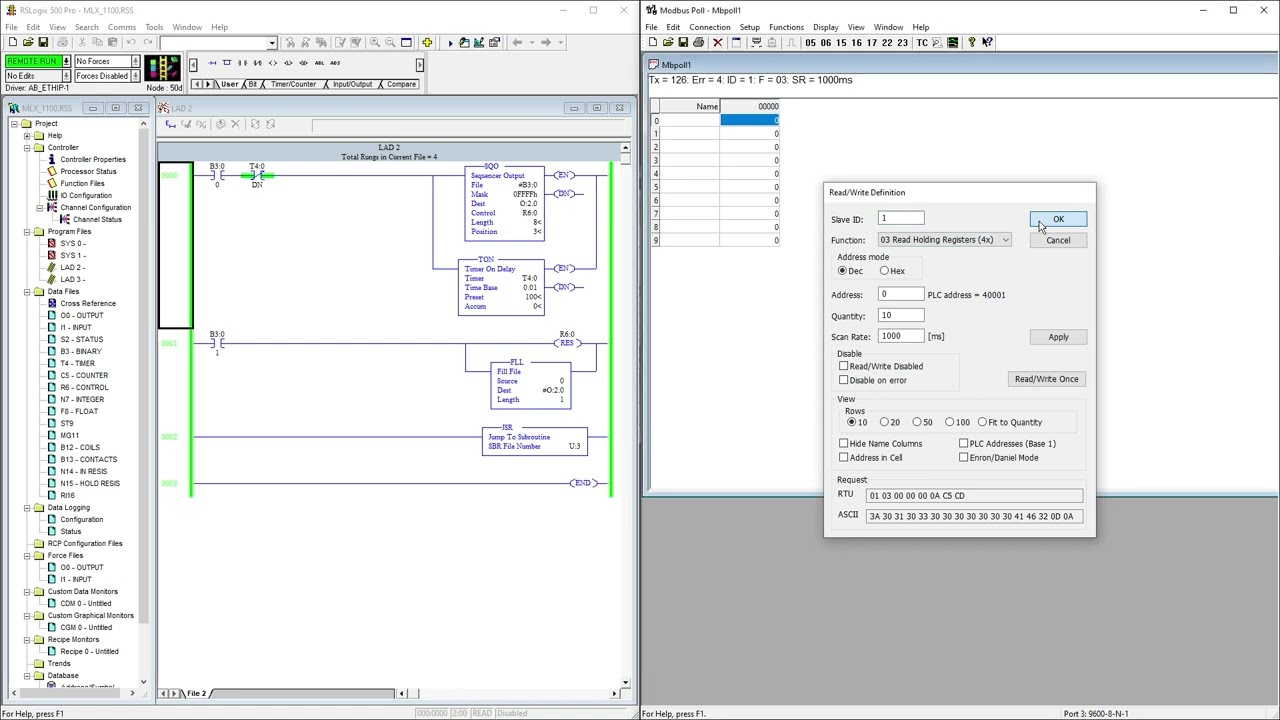The width and height of the screenshot is (1280, 720).
Task: Open No Edits dropdown
Action: [x=66, y=75]
